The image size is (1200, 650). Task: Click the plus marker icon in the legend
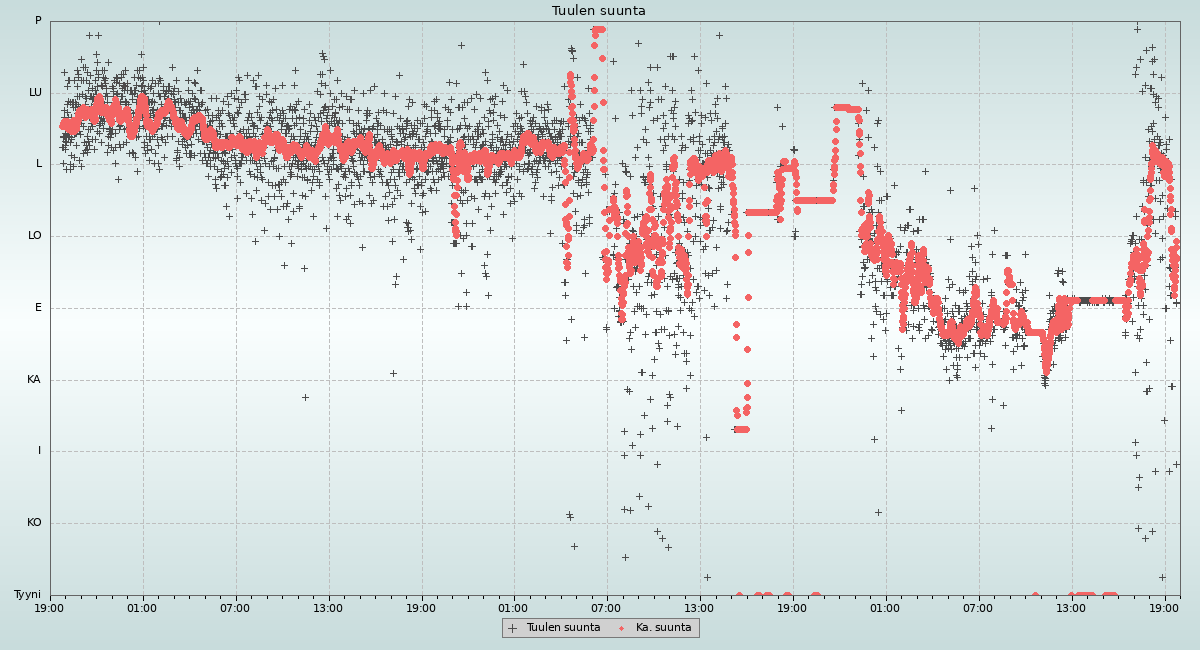coord(513,628)
